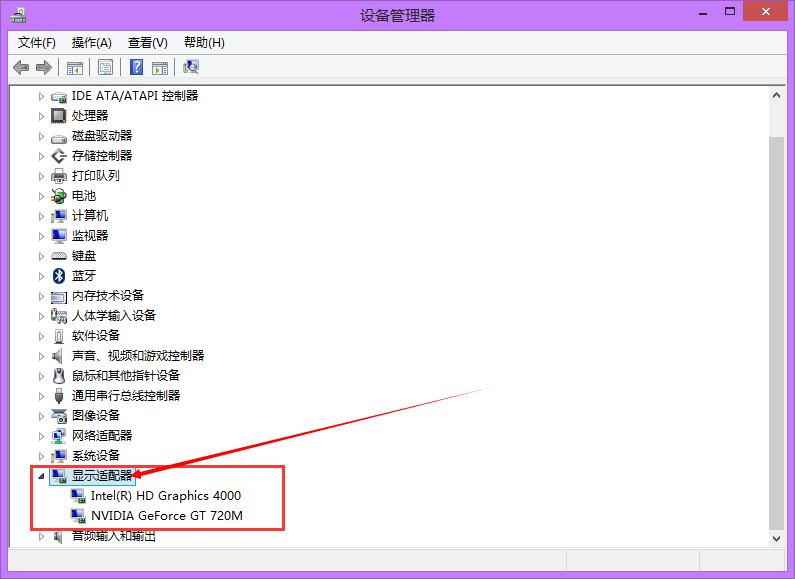795x579 pixels.
Task: Click the 蓝牙 Bluetooth icon
Action: point(59,276)
